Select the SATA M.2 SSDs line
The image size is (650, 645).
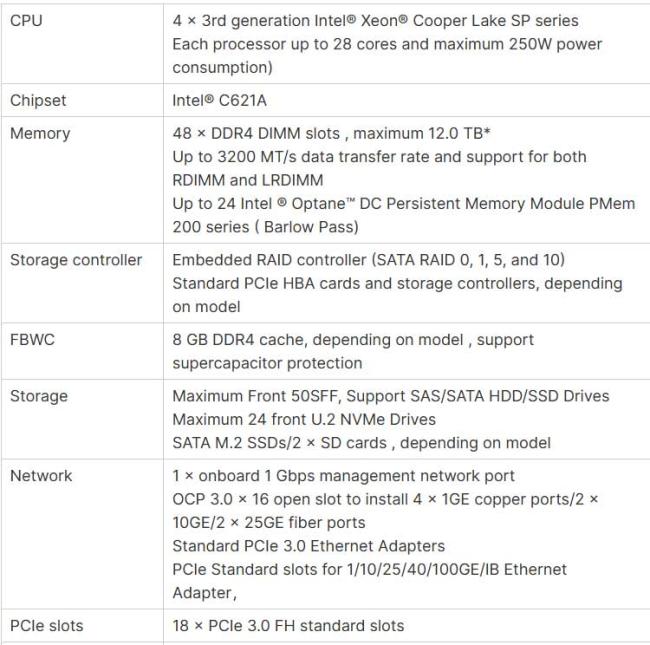coord(361,443)
